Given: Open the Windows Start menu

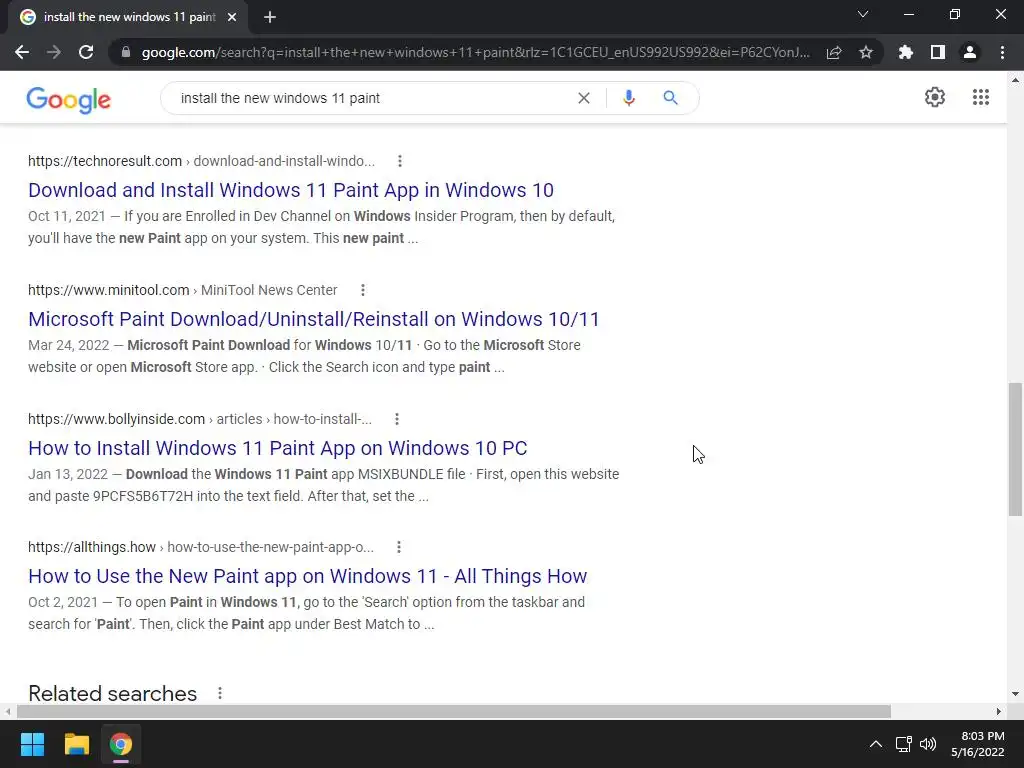Looking at the screenshot, I should point(32,744).
